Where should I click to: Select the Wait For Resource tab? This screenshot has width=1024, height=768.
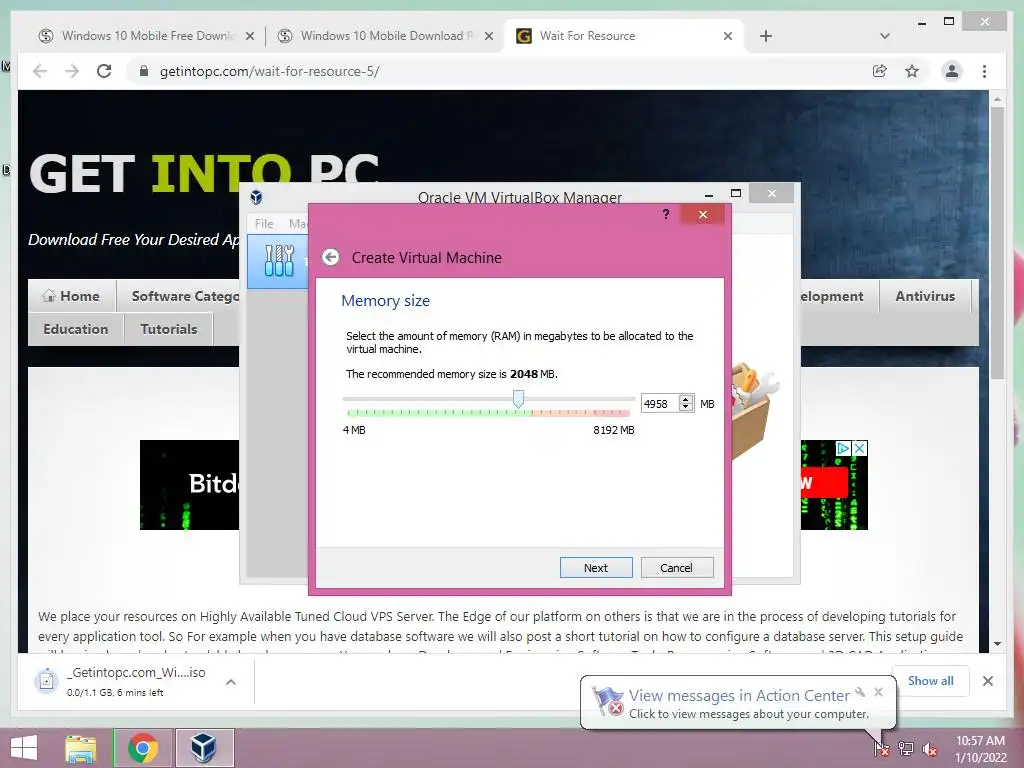tap(587, 36)
